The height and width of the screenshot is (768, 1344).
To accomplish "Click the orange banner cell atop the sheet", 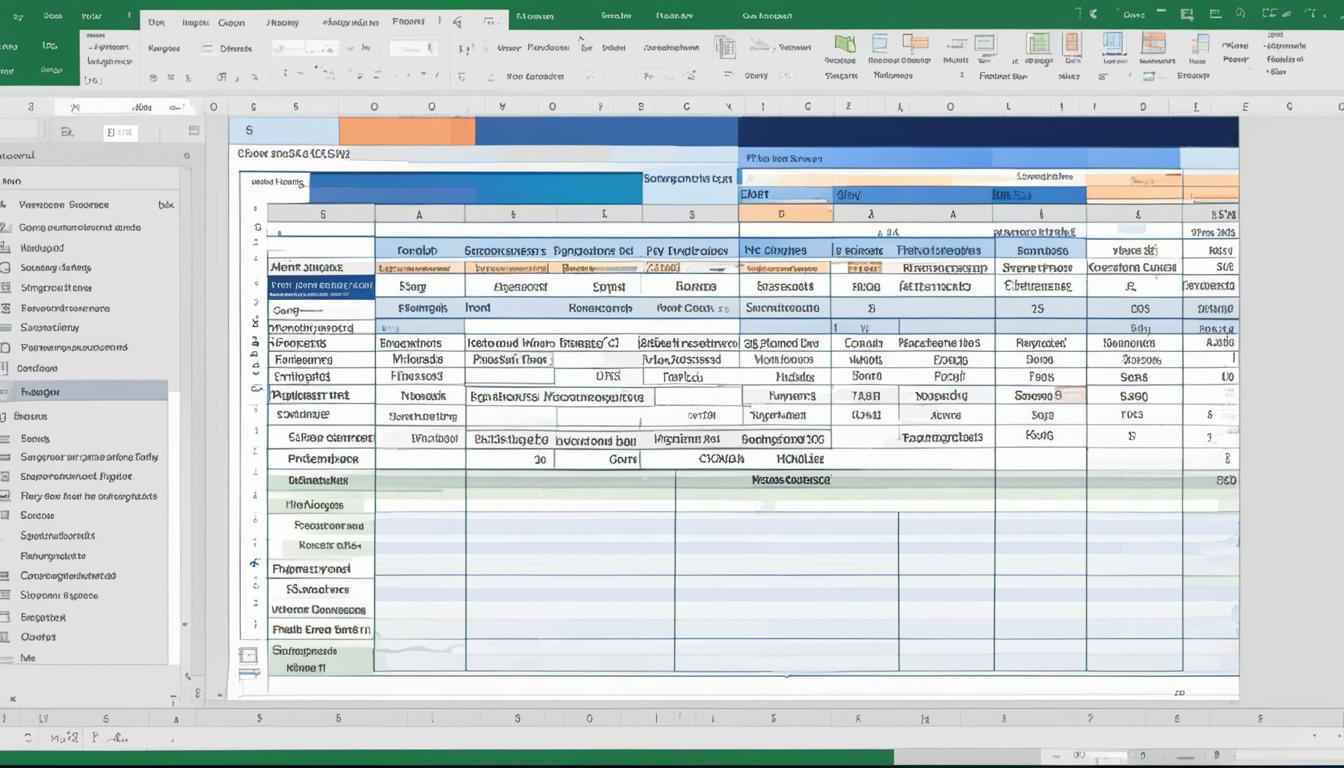I will tap(407, 131).
